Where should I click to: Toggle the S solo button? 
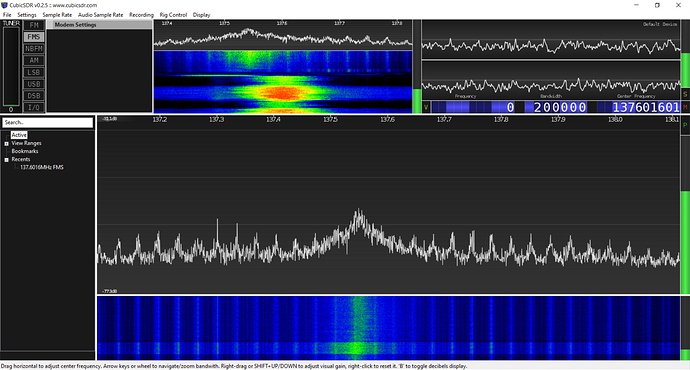click(685, 94)
